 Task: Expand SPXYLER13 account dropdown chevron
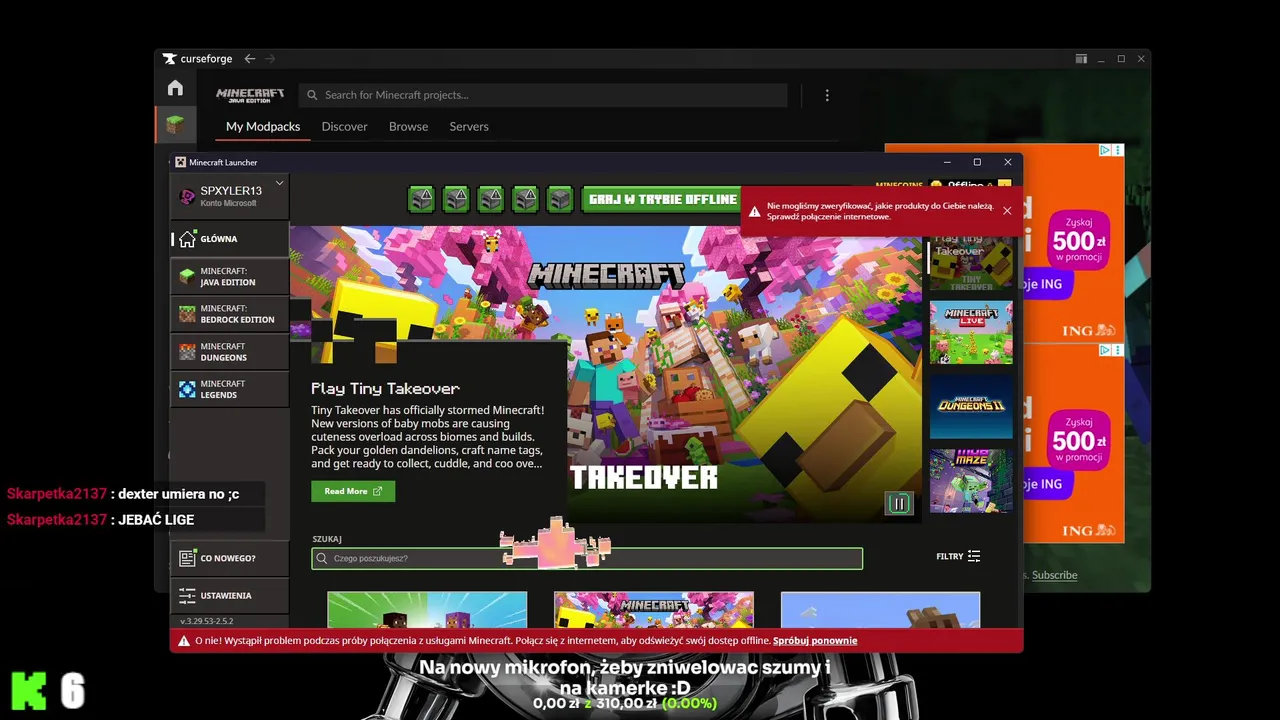pyautogui.click(x=280, y=183)
